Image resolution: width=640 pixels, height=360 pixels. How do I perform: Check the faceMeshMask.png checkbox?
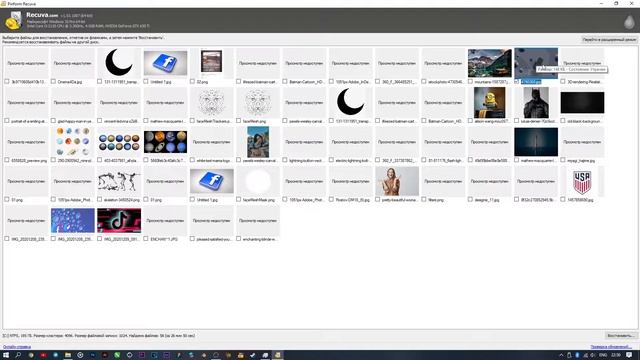tap(238, 200)
